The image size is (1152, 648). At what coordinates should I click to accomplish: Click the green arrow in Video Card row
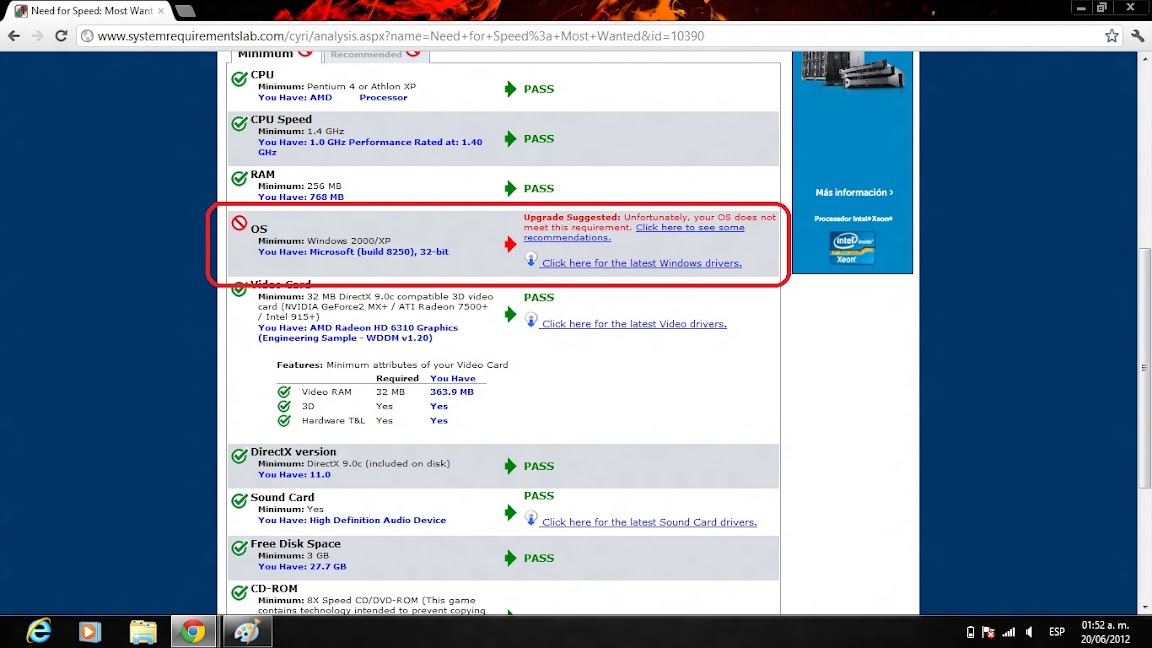(511, 314)
